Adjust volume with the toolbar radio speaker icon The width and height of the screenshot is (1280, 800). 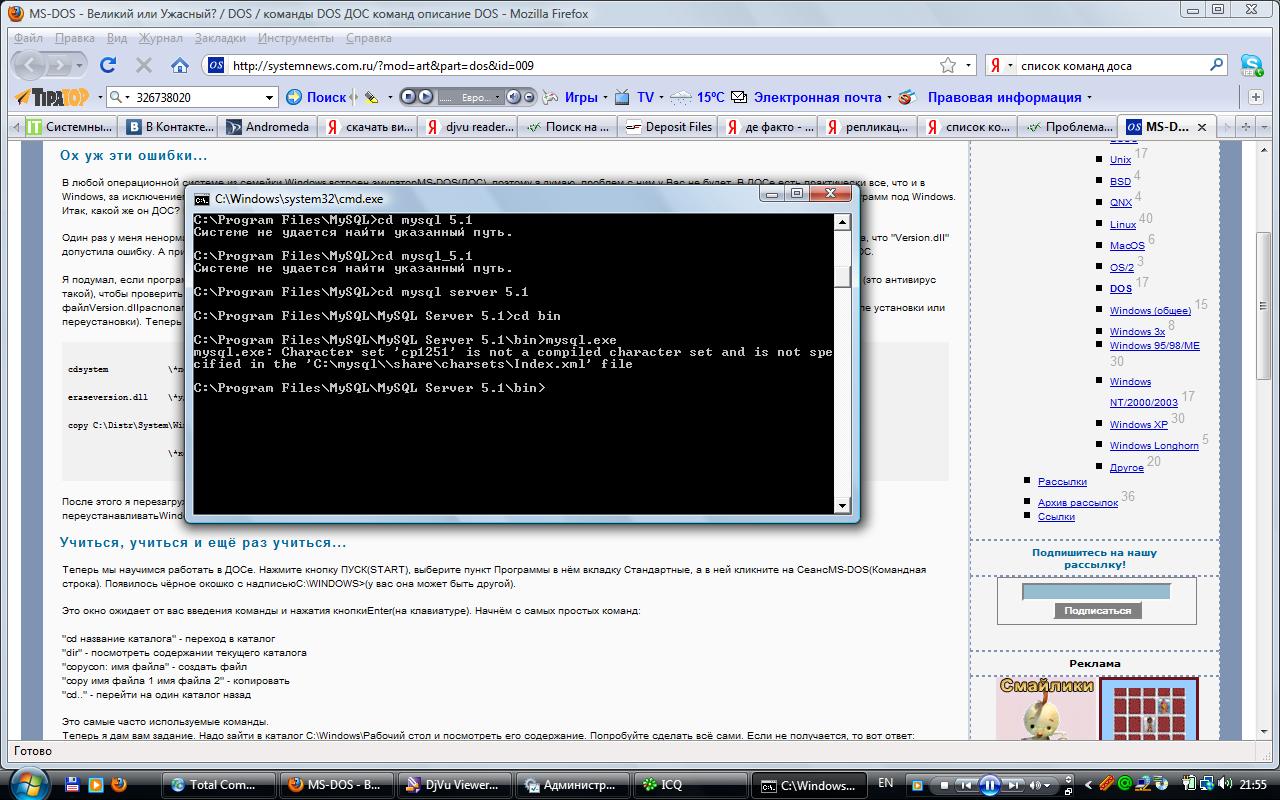point(513,97)
